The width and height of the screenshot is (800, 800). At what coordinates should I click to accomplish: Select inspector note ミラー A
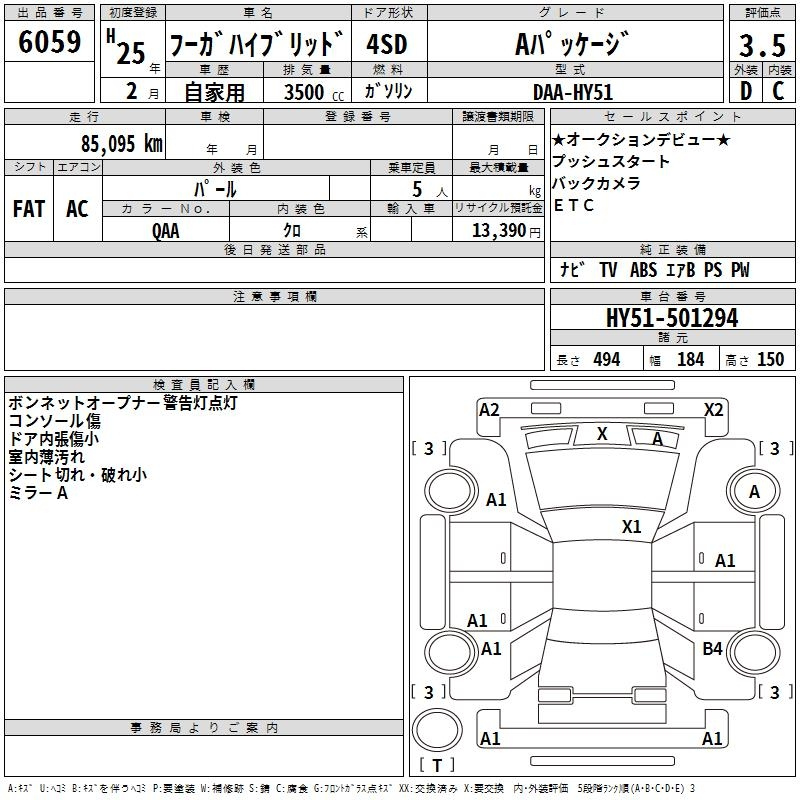click(38, 493)
